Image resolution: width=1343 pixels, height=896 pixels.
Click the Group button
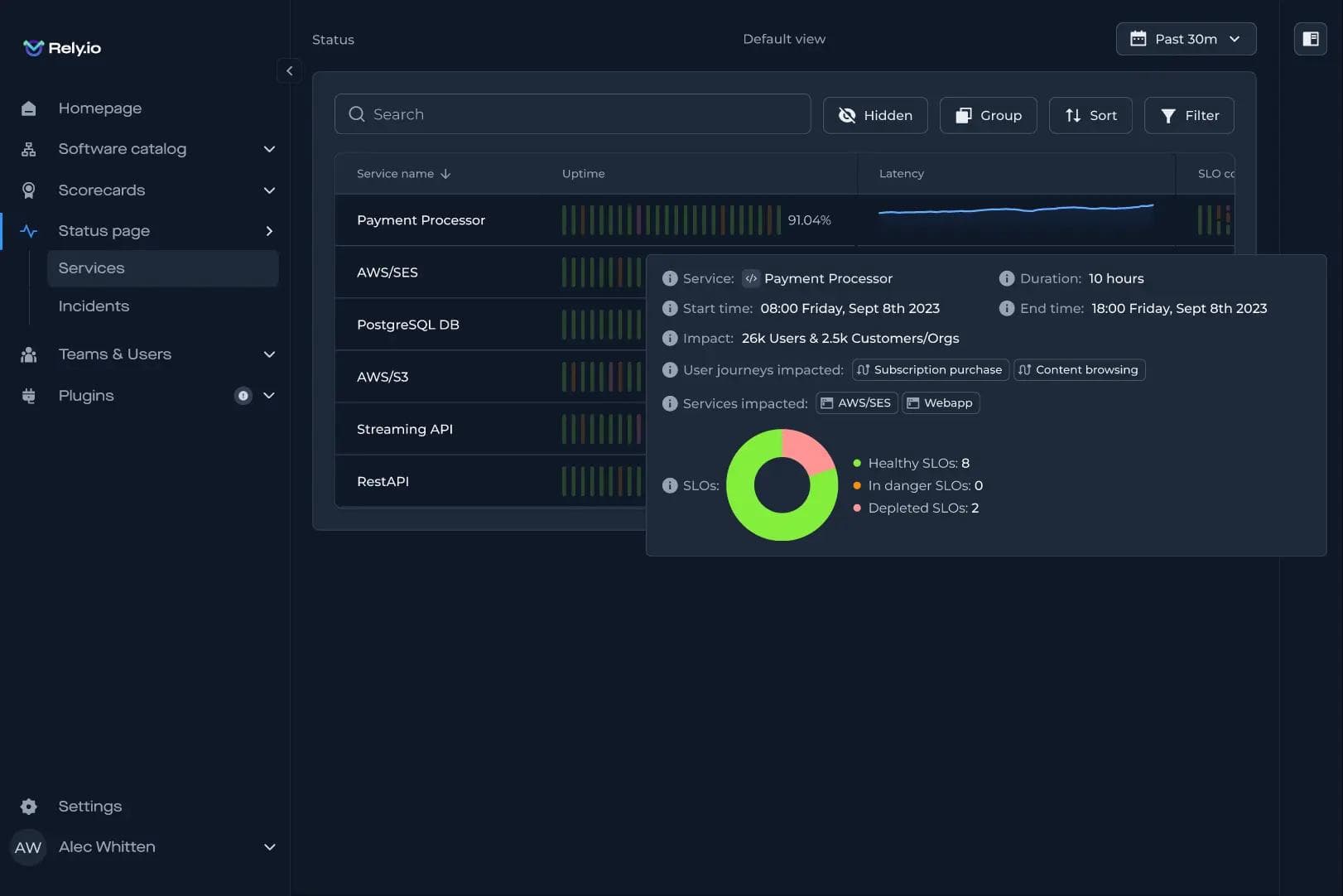pyautogui.click(x=988, y=115)
